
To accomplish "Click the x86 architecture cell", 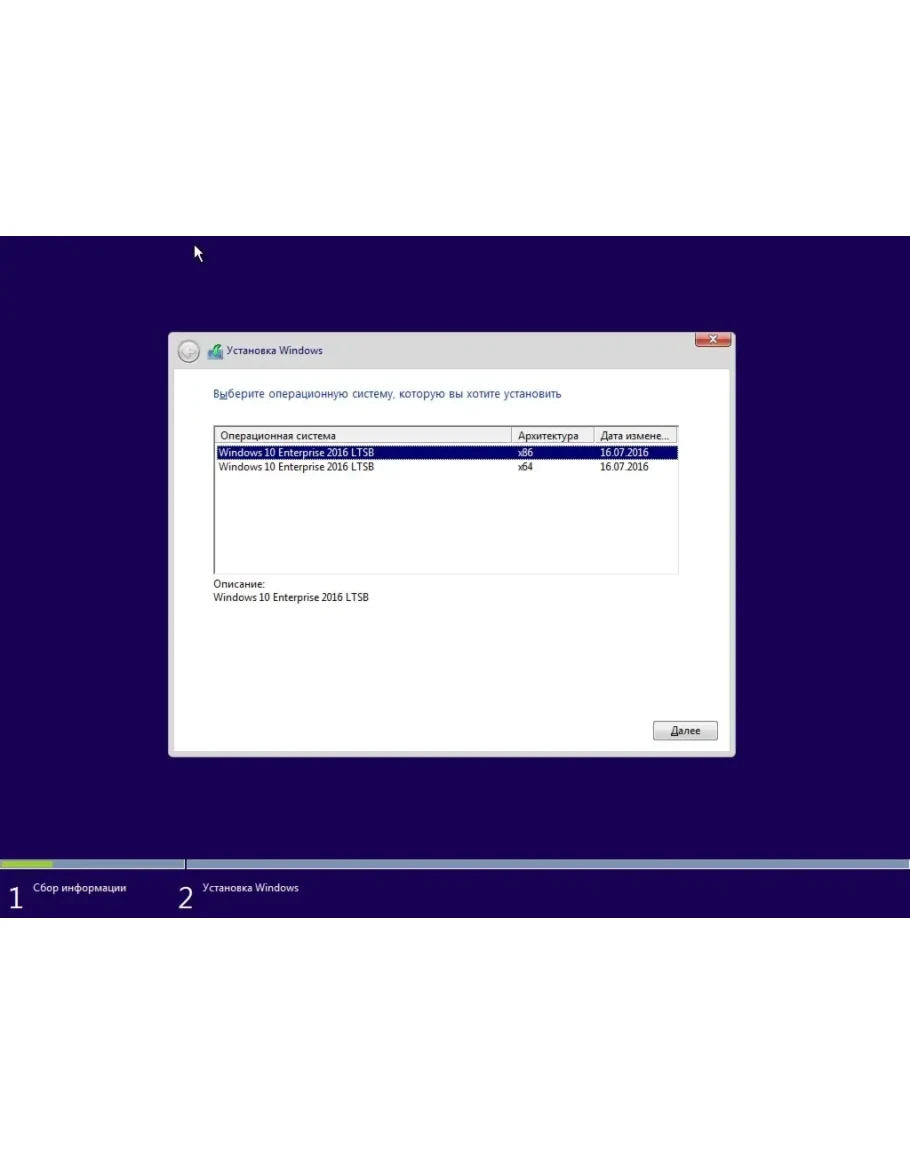I will (x=525, y=452).
